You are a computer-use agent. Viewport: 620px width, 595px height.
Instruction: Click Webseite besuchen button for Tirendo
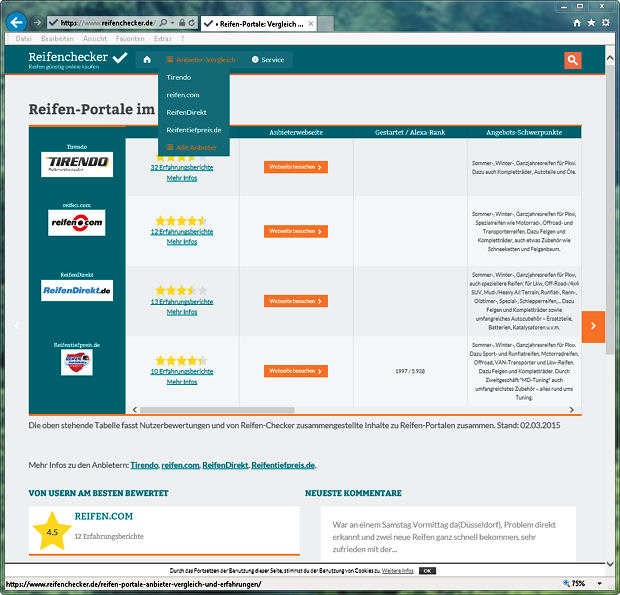296,167
